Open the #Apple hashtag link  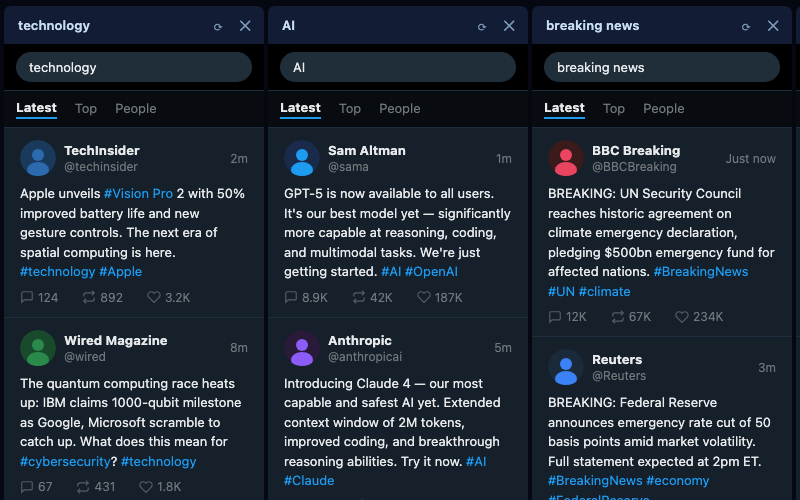point(120,272)
